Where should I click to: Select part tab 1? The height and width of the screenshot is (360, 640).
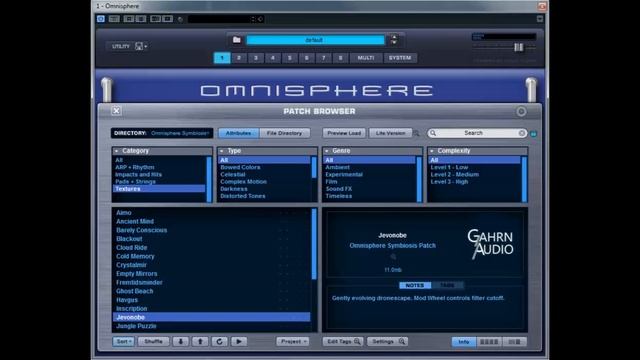click(x=222, y=58)
